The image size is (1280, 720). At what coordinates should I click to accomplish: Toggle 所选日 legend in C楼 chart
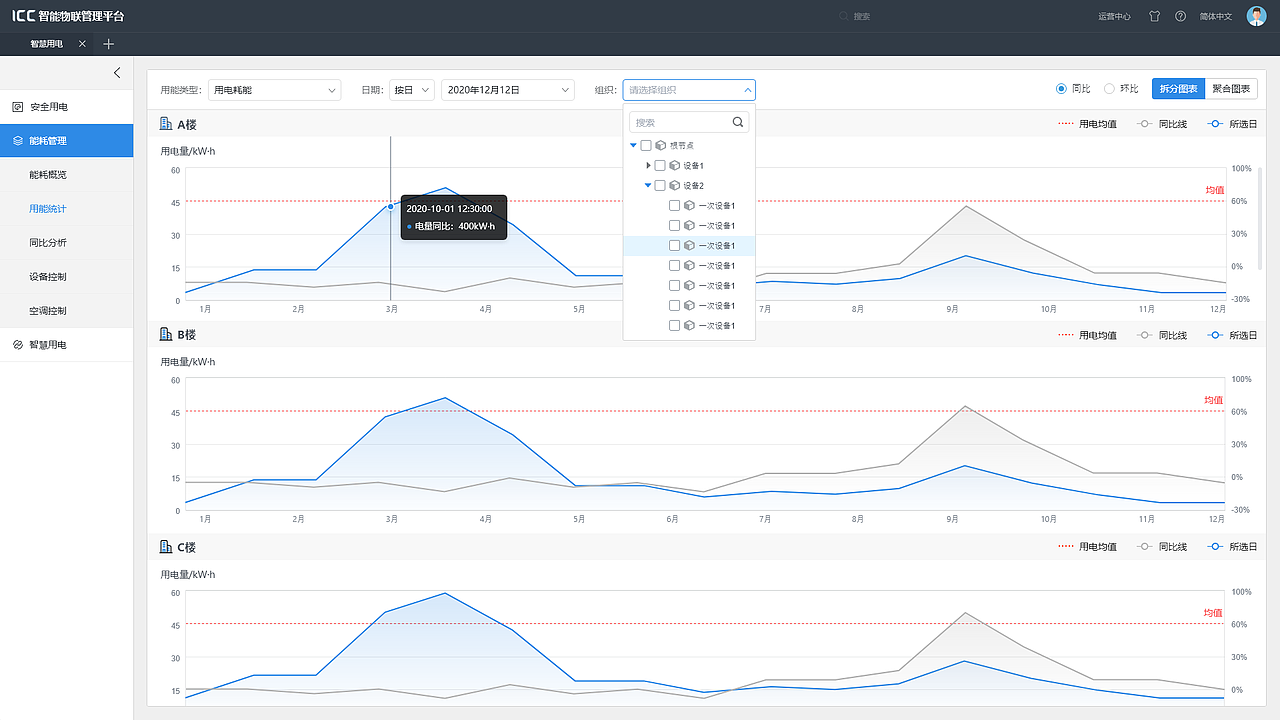(1232, 547)
